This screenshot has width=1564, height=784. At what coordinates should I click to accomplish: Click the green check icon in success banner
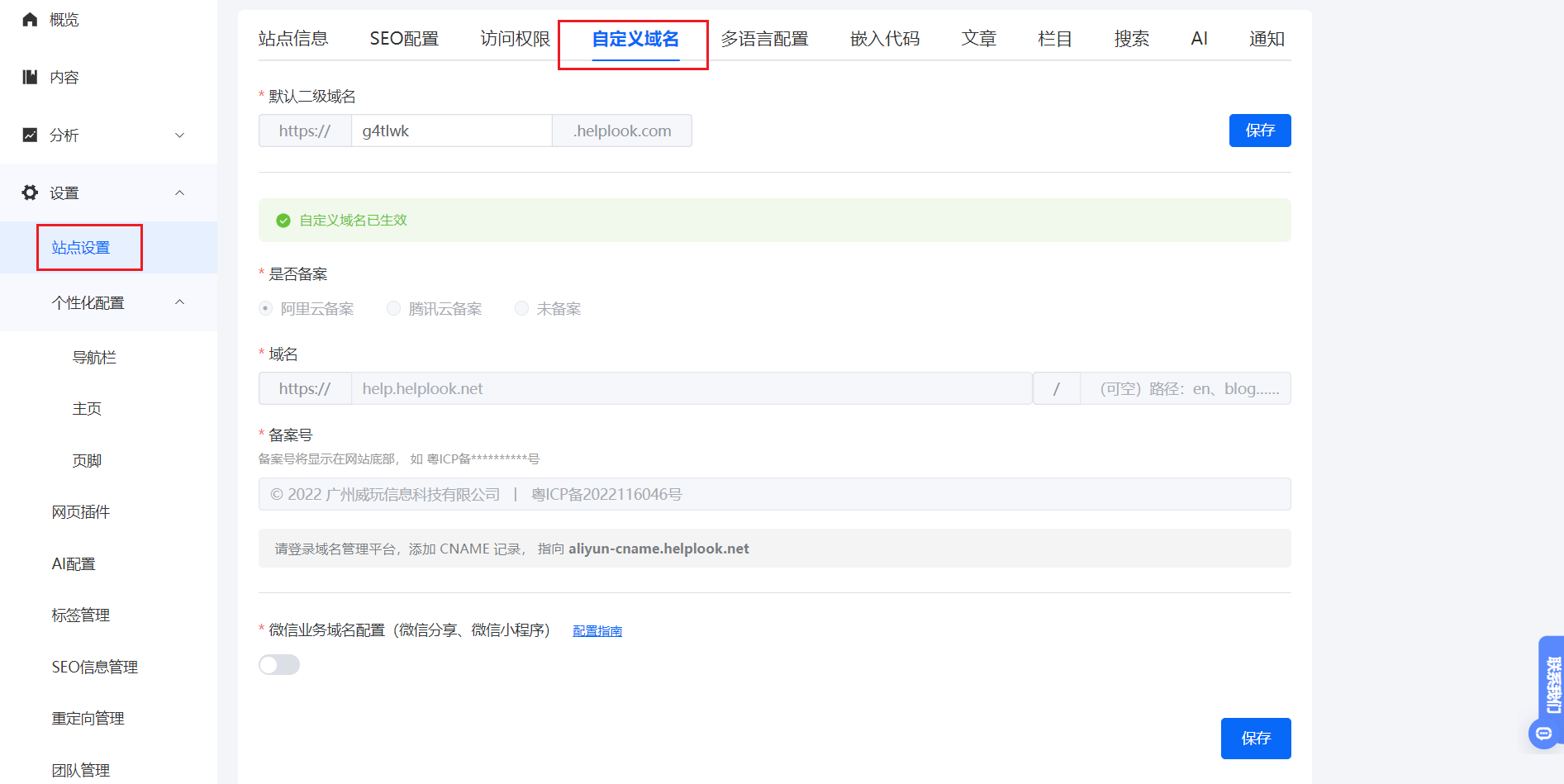click(x=283, y=221)
